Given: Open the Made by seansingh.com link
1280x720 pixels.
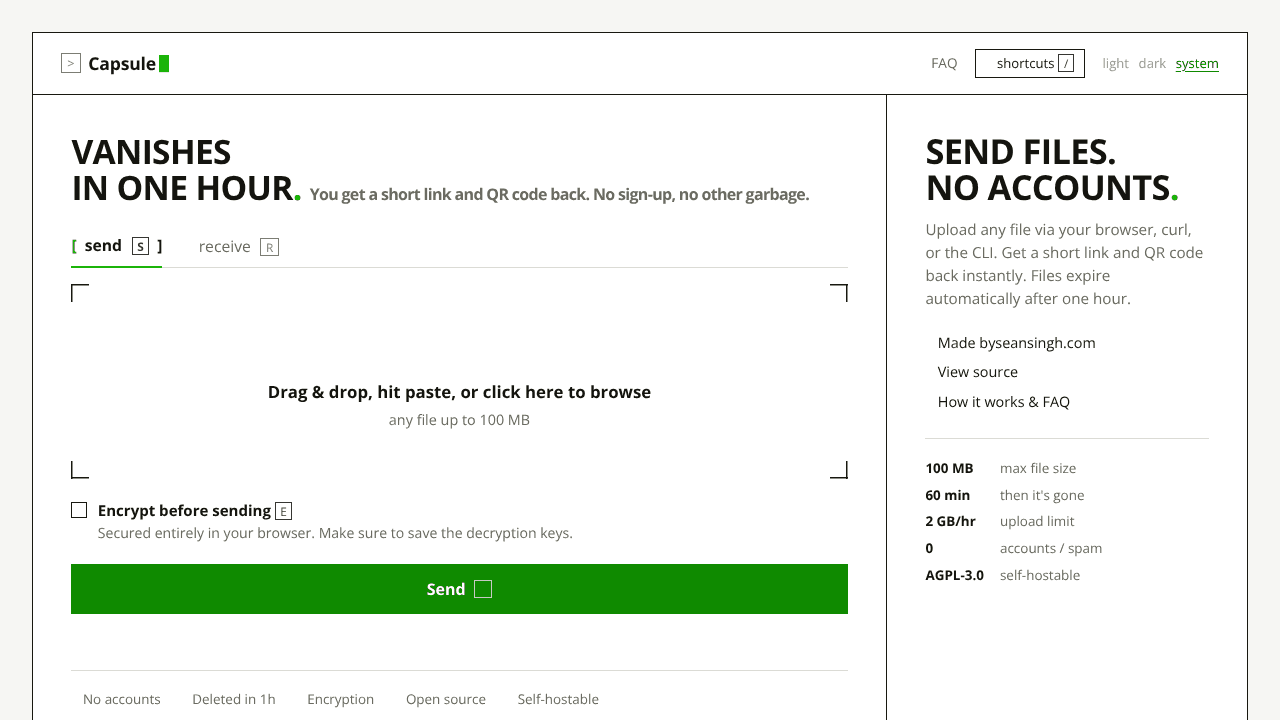Looking at the screenshot, I should 1016,343.
